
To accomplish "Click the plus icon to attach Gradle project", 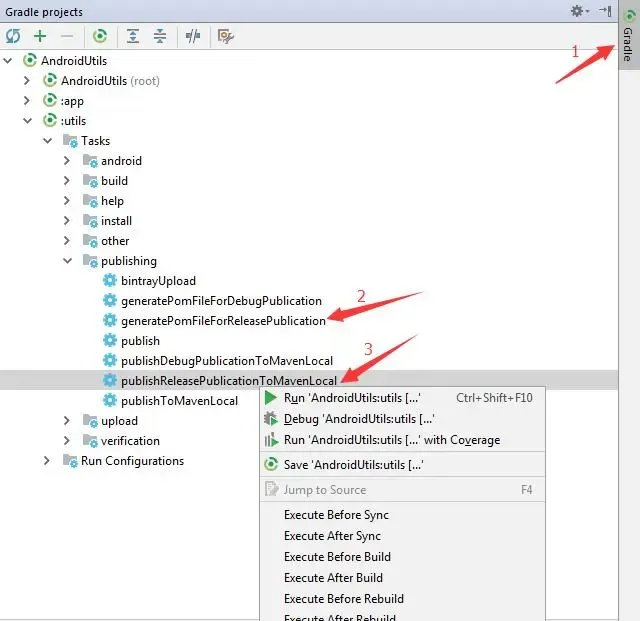I will click(40, 36).
